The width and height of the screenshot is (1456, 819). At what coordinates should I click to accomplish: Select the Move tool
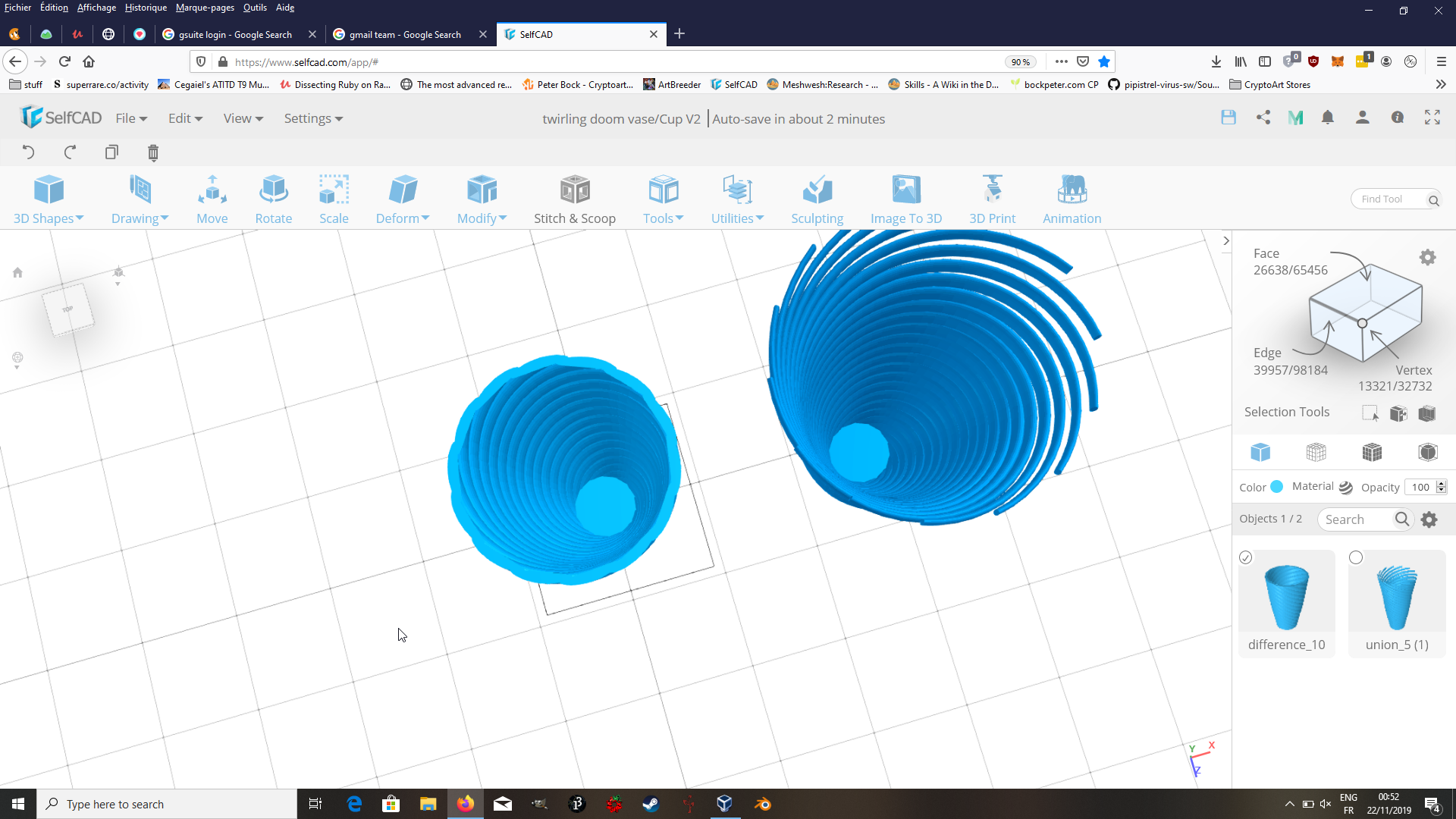point(212,199)
